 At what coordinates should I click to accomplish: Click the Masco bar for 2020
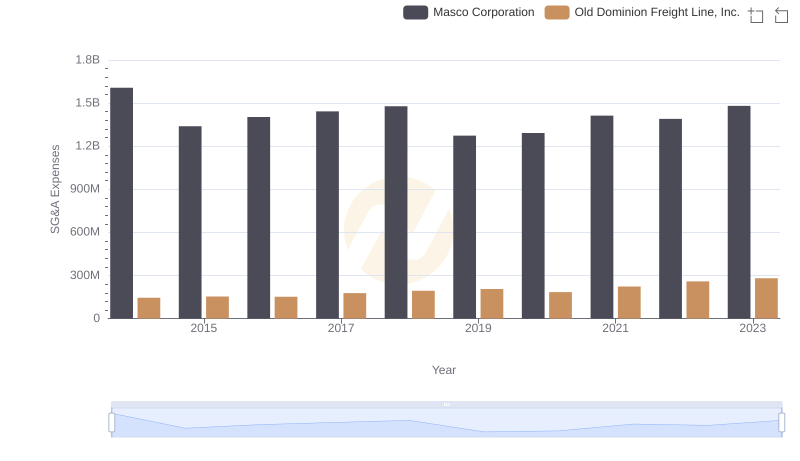(533, 225)
